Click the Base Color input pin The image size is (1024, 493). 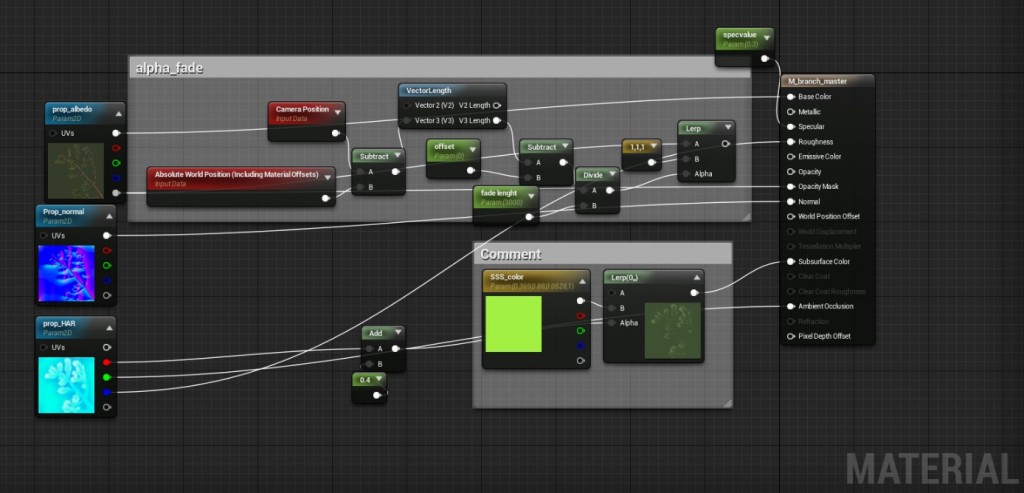[791, 97]
